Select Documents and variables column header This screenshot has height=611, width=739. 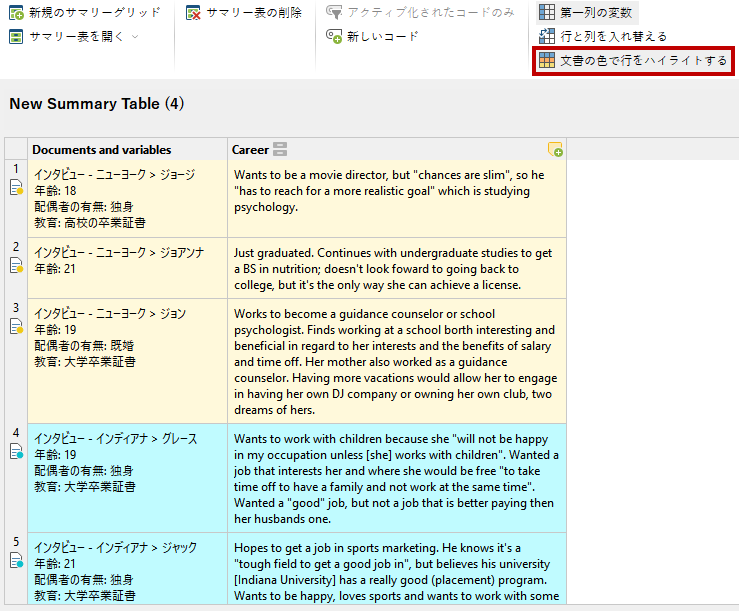click(x=127, y=149)
